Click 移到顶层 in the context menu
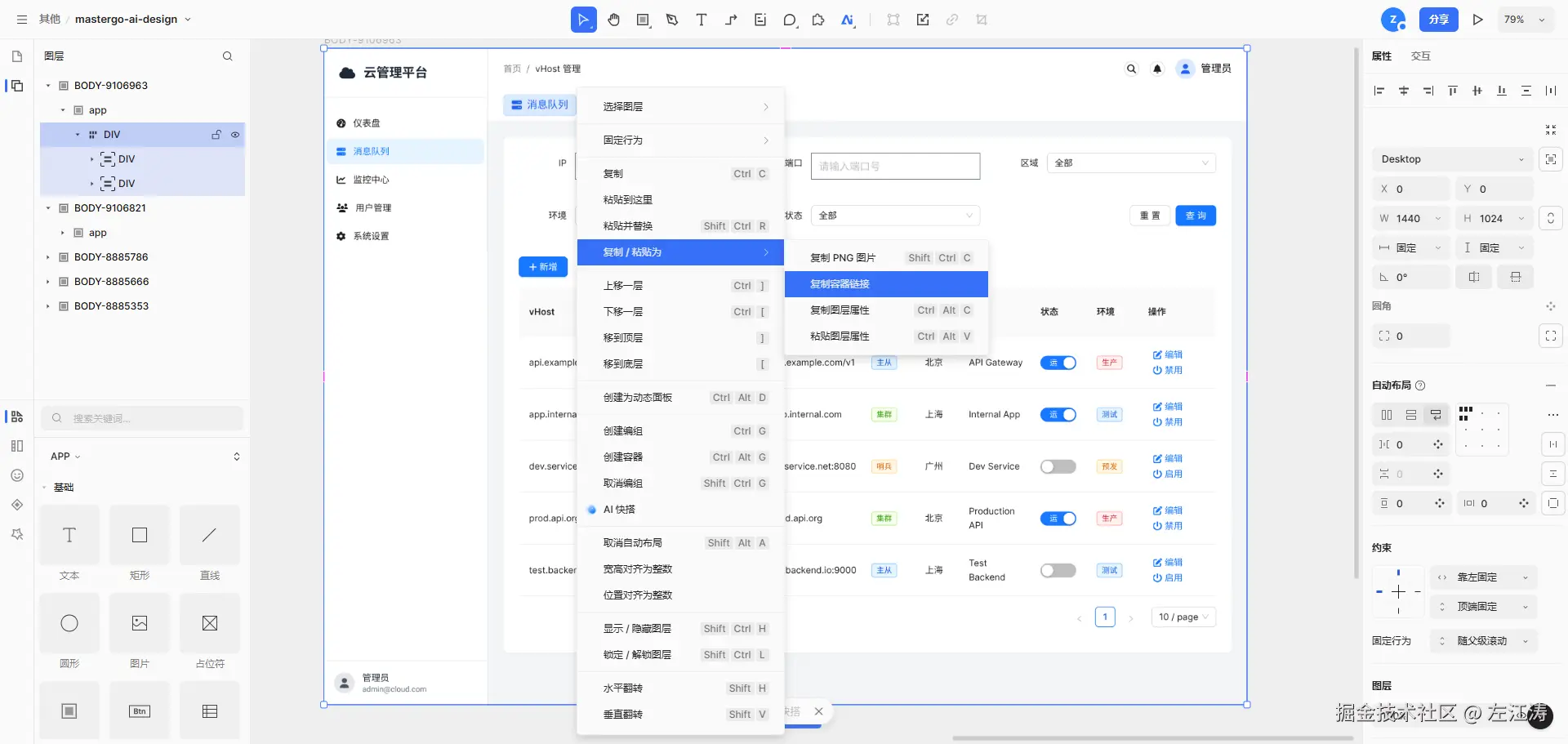Image resolution: width=1568 pixels, height=744 pixels. pos(680,338)
